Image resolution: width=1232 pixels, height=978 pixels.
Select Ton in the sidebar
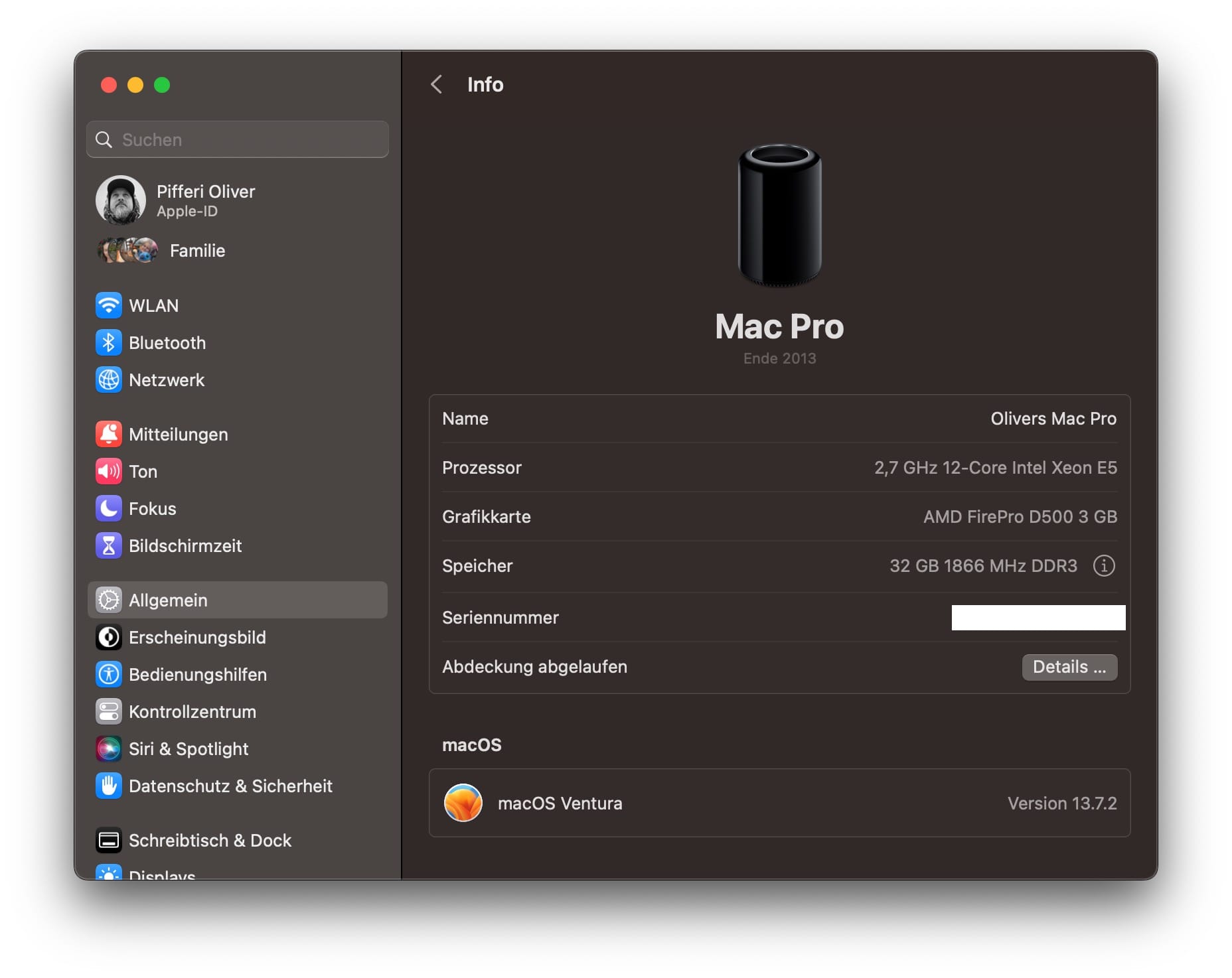tap(238, 472)
